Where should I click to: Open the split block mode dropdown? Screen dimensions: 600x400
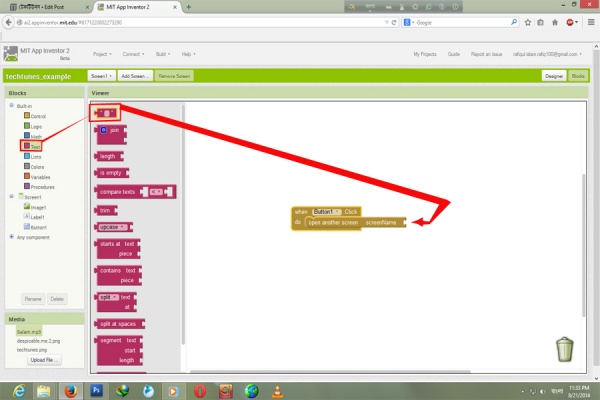pos(109,297)
